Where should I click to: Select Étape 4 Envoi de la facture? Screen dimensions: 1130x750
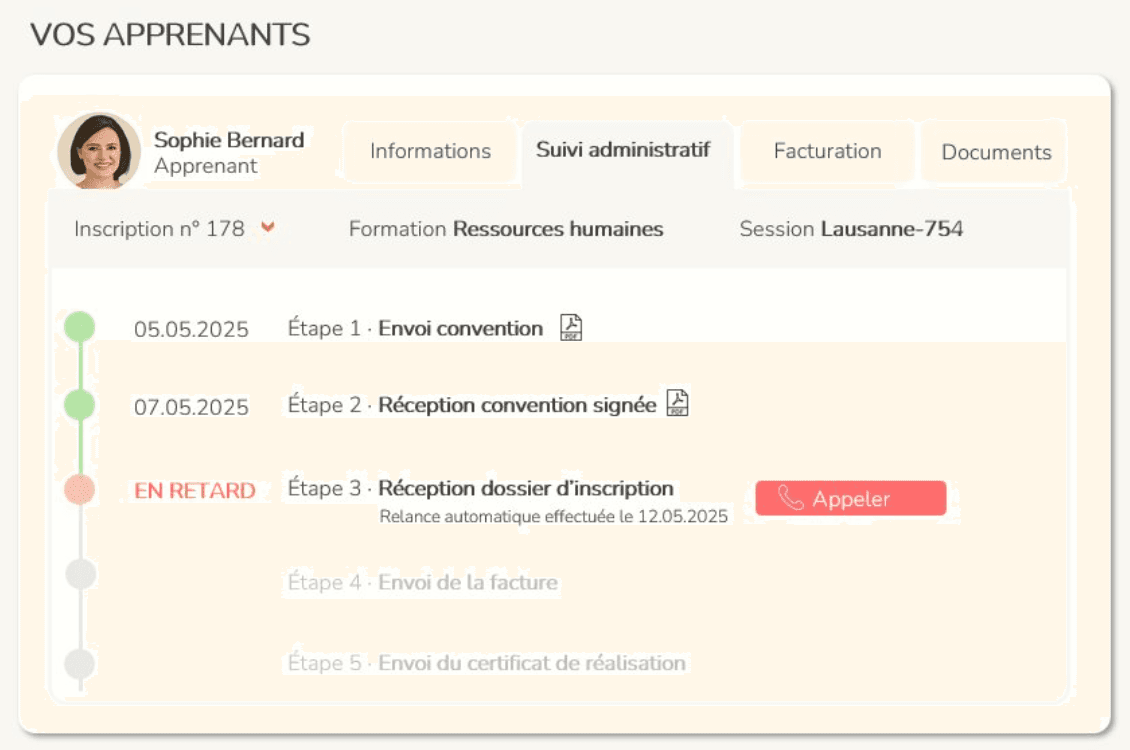click(422, 582)
